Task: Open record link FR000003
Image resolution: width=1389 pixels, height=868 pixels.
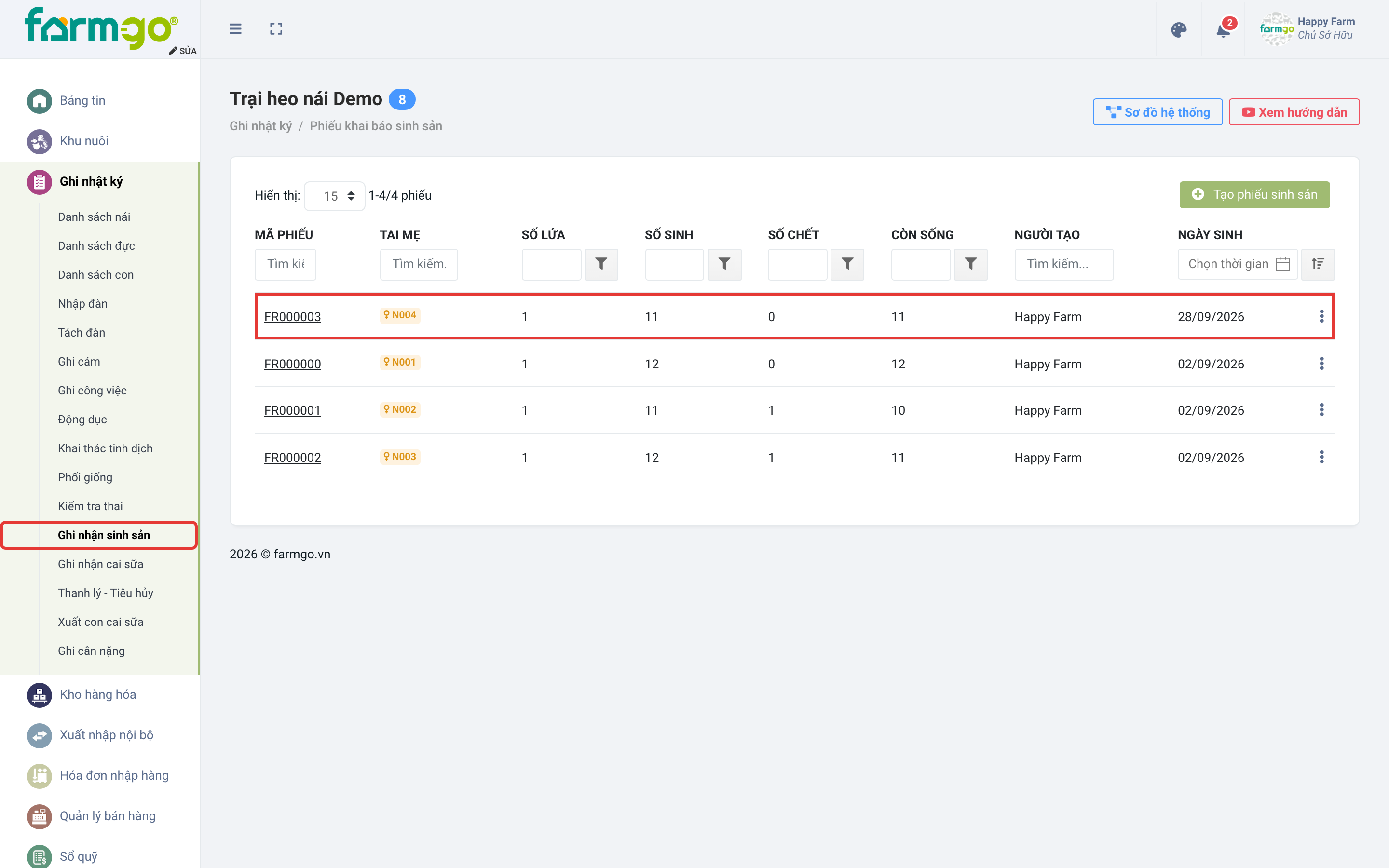Action: tap(292, 317)
